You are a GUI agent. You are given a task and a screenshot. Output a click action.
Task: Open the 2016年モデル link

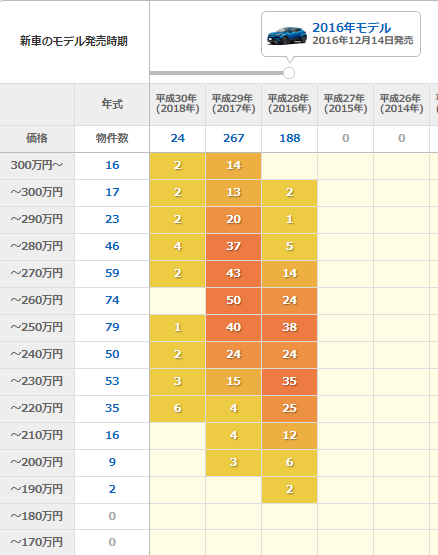point(351,28)
